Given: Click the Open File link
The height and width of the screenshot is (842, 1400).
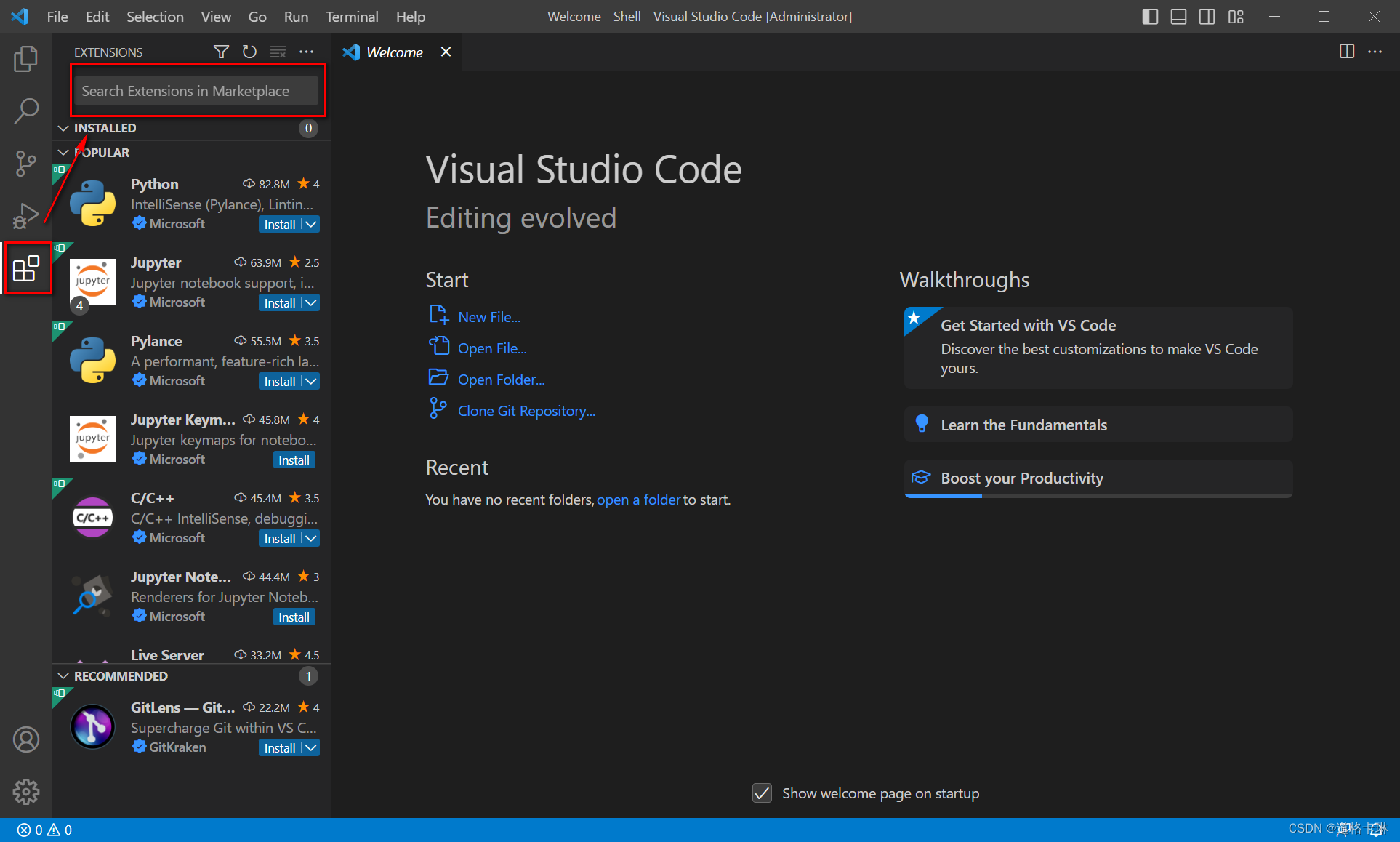Looking at the screenshot, I should [x=492, y=348].
